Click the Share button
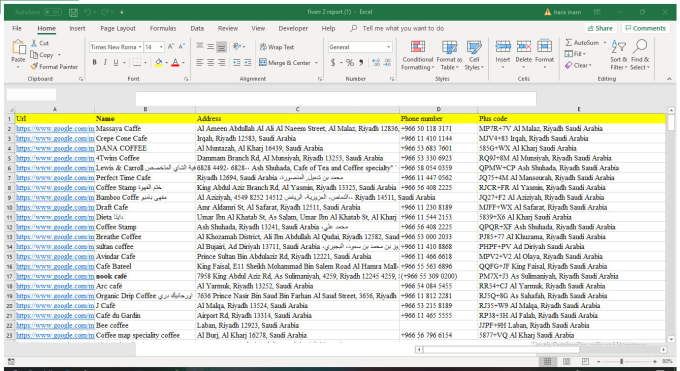 pos(600,28)
